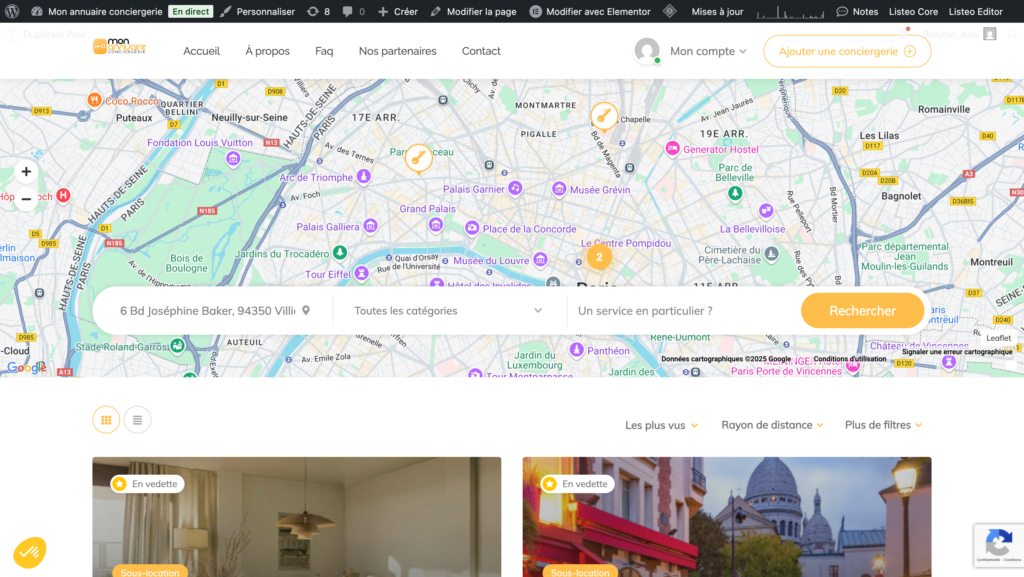Screen dimensions: 1024x577
Task: Click the Leaflet attribution link
Action: 998,338
